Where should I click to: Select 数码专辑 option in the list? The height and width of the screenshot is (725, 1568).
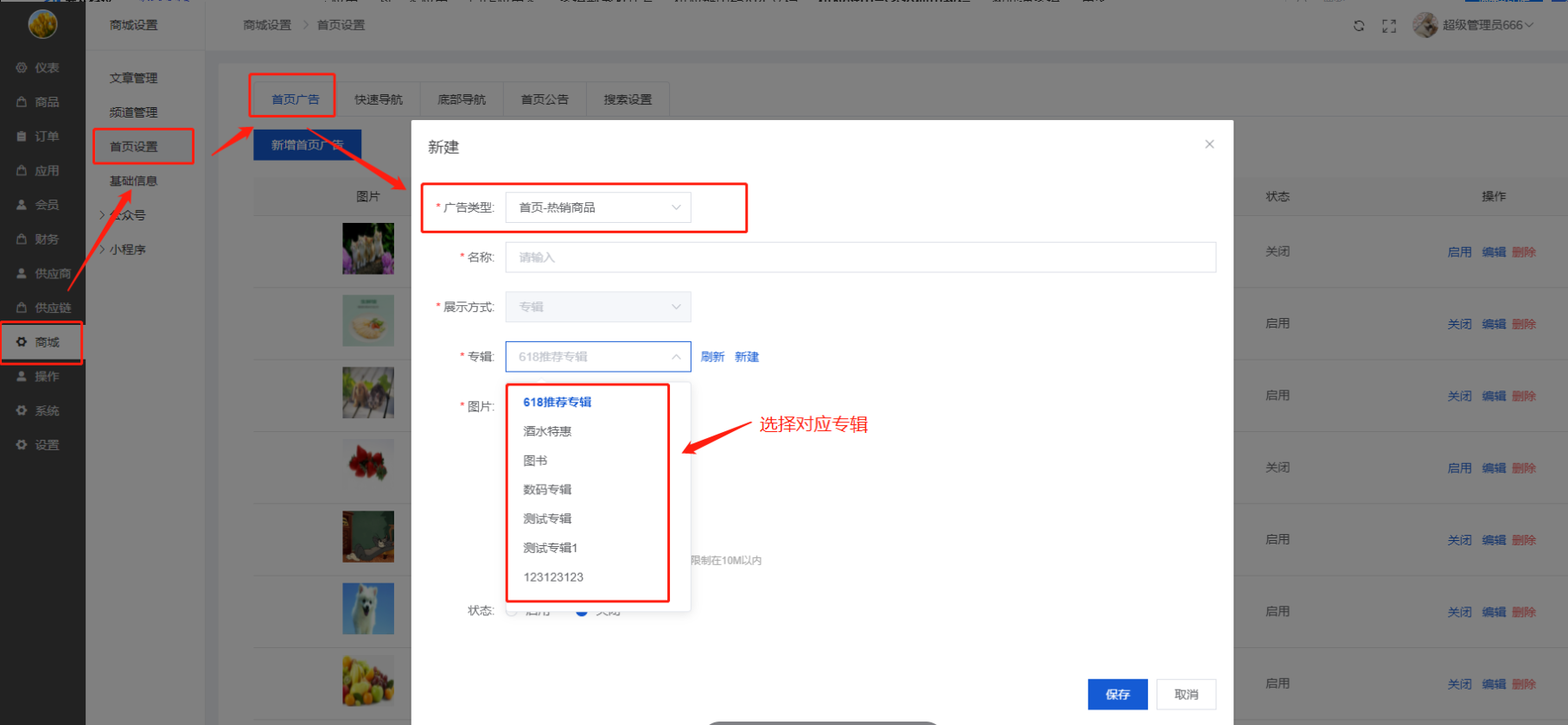(547, 489)
